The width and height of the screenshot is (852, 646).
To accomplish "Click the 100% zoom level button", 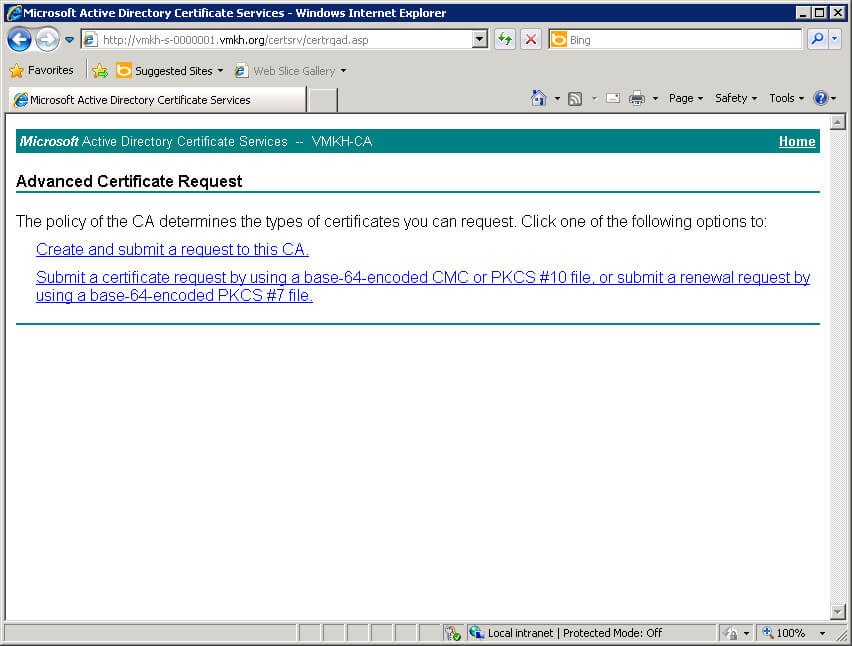I will pos(784,633).
